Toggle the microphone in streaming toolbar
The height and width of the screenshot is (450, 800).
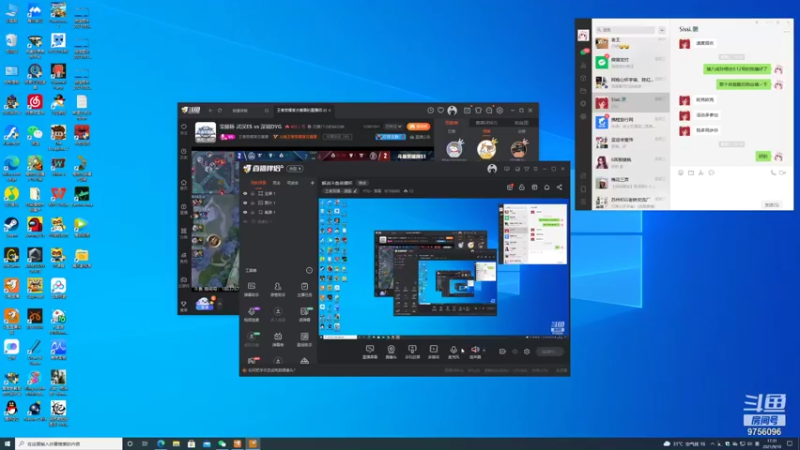[453, 351]
